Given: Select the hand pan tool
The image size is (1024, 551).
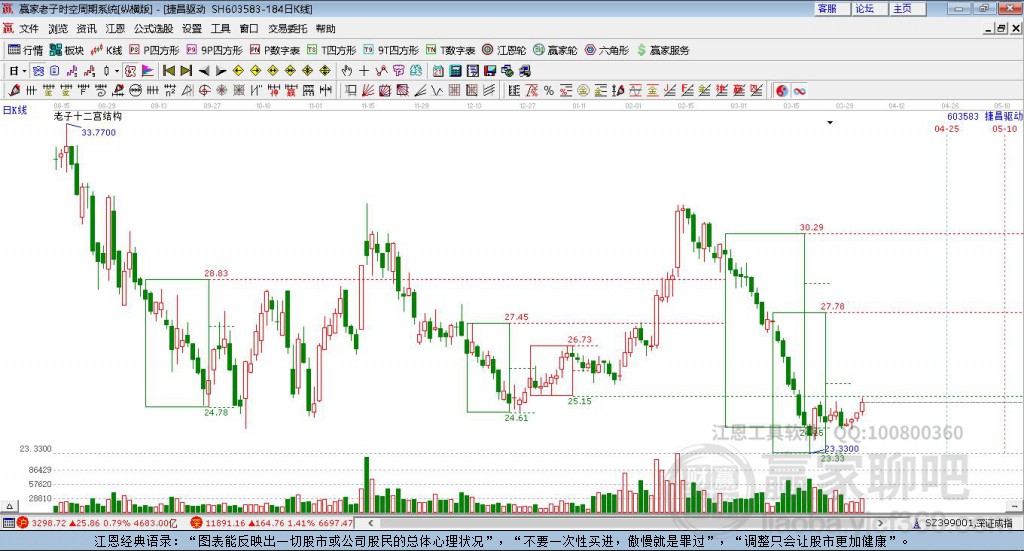Looking at the screenshot, I should tap(346, 71).
